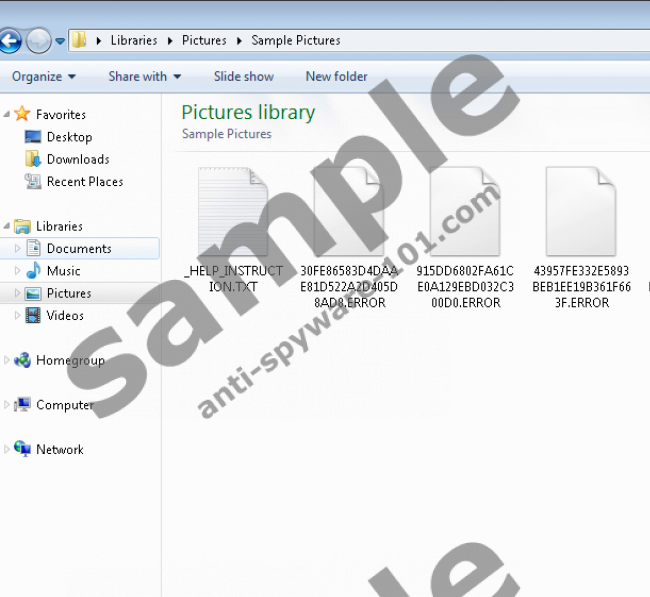Open the _HELP_INSTRUCTION.TXT file icon
This screenshot has height=597, width=650.
coord(233,212)
